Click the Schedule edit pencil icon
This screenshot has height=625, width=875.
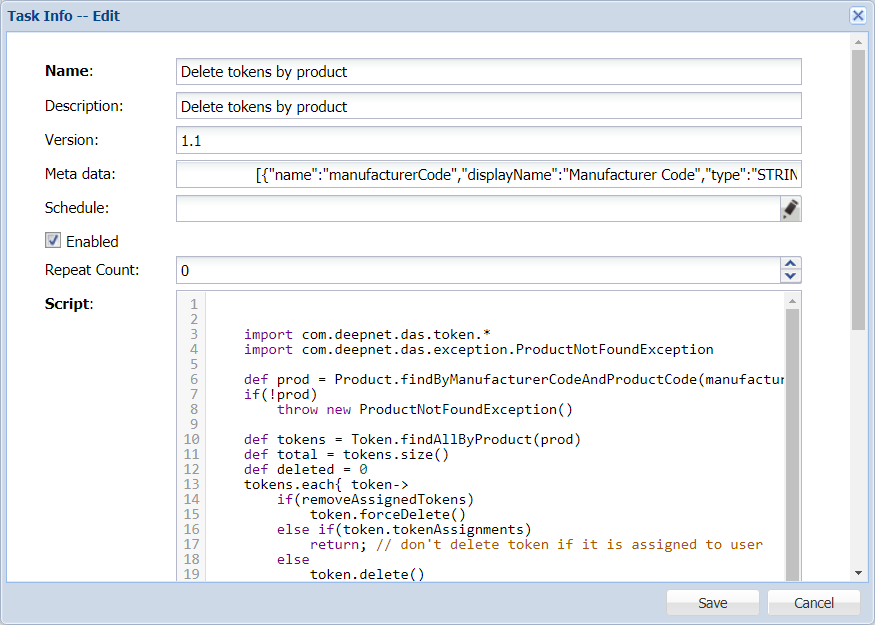click(x=790, y=208)
